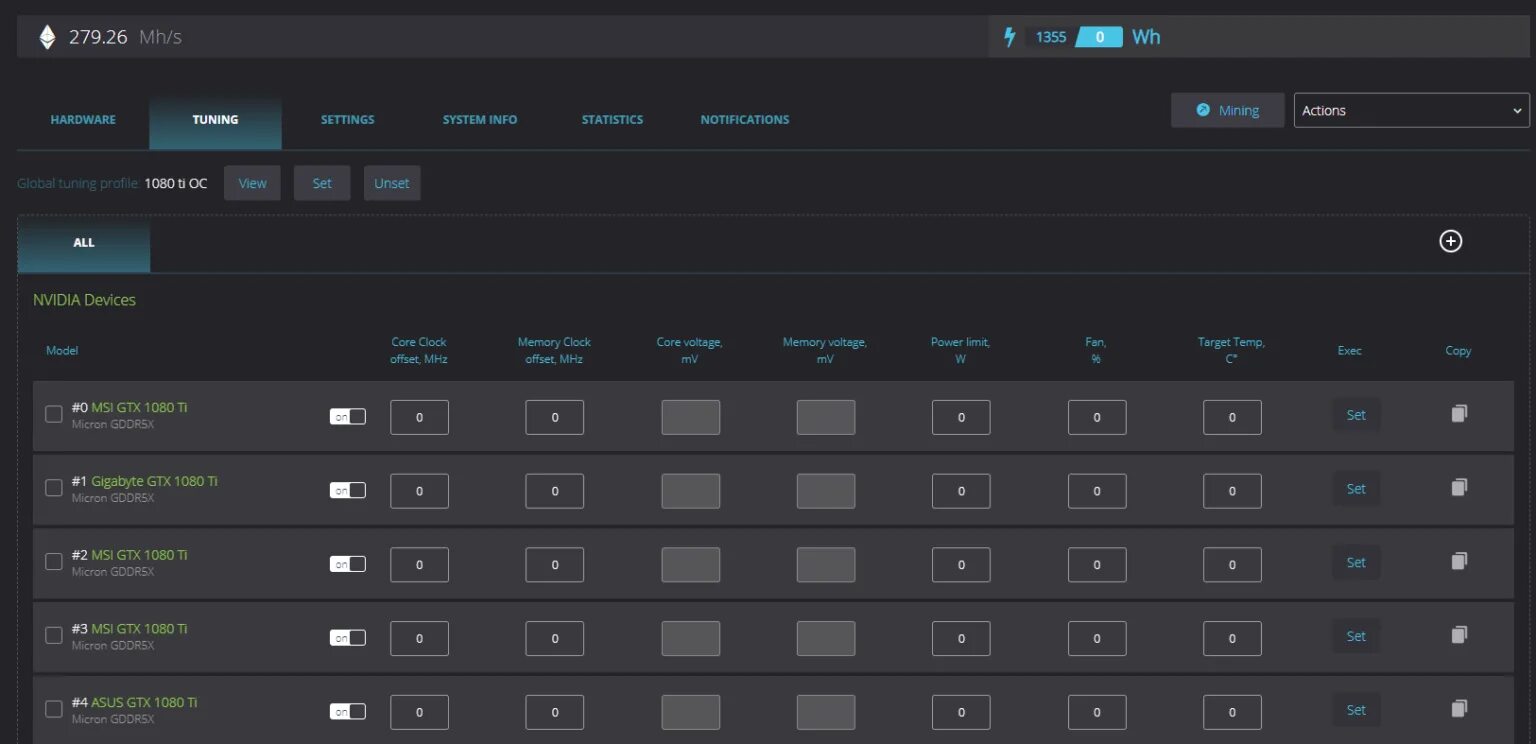
Task: Open the Notifications tab
Action: coord(745,120)
